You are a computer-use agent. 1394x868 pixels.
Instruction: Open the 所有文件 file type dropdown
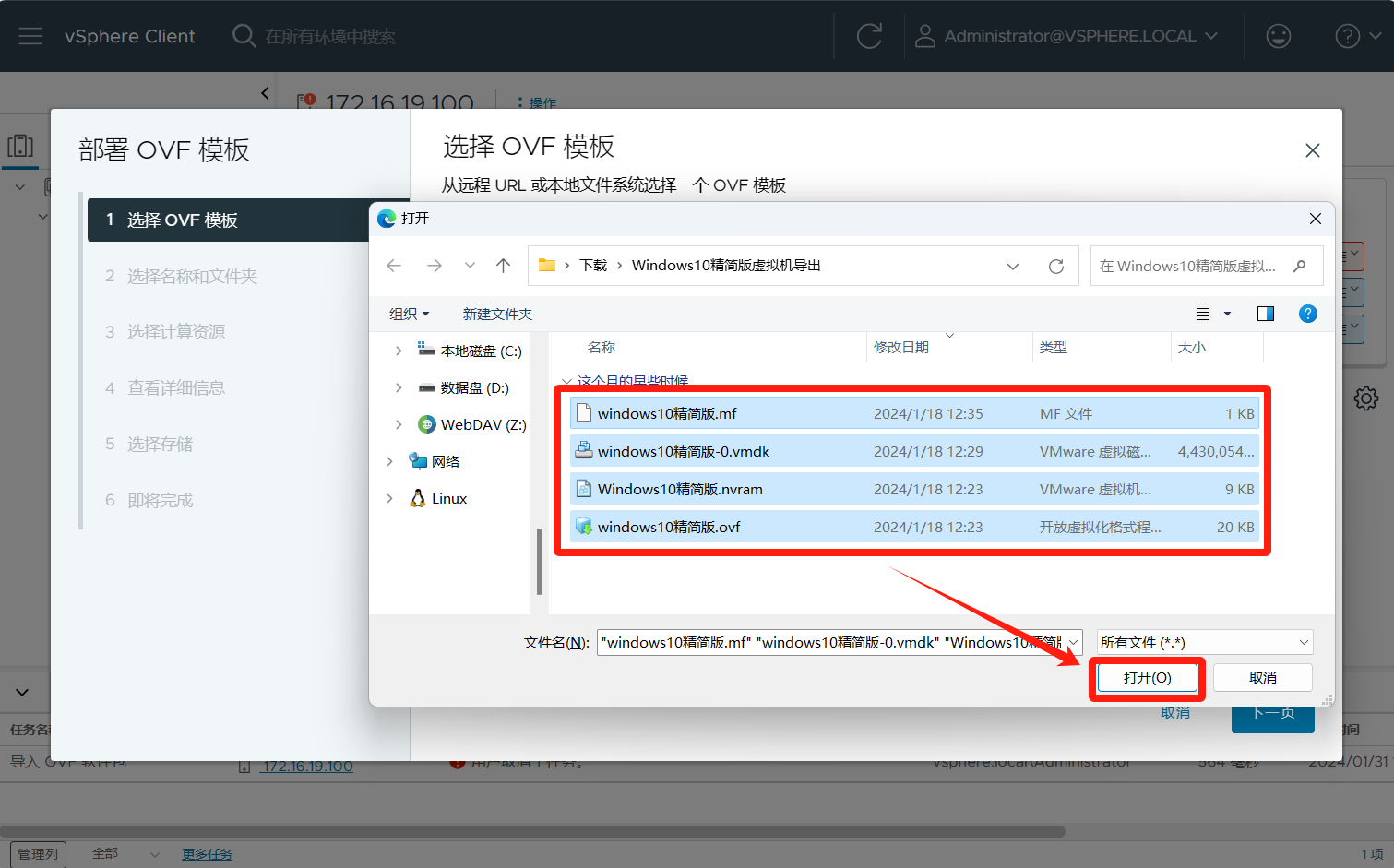[x=1204, y=642]
